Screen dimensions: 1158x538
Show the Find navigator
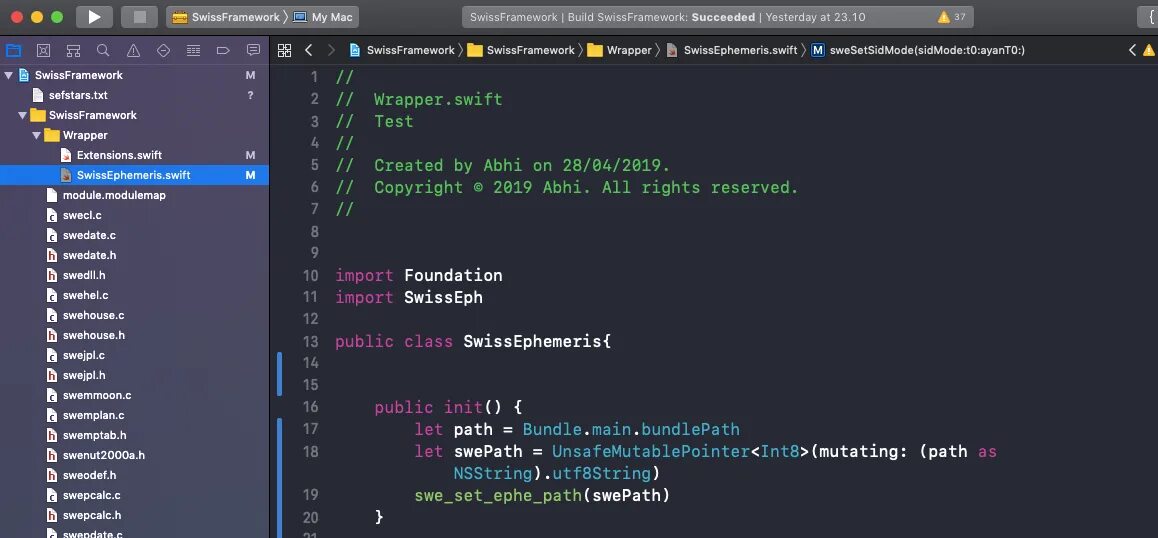click(103, 50)
